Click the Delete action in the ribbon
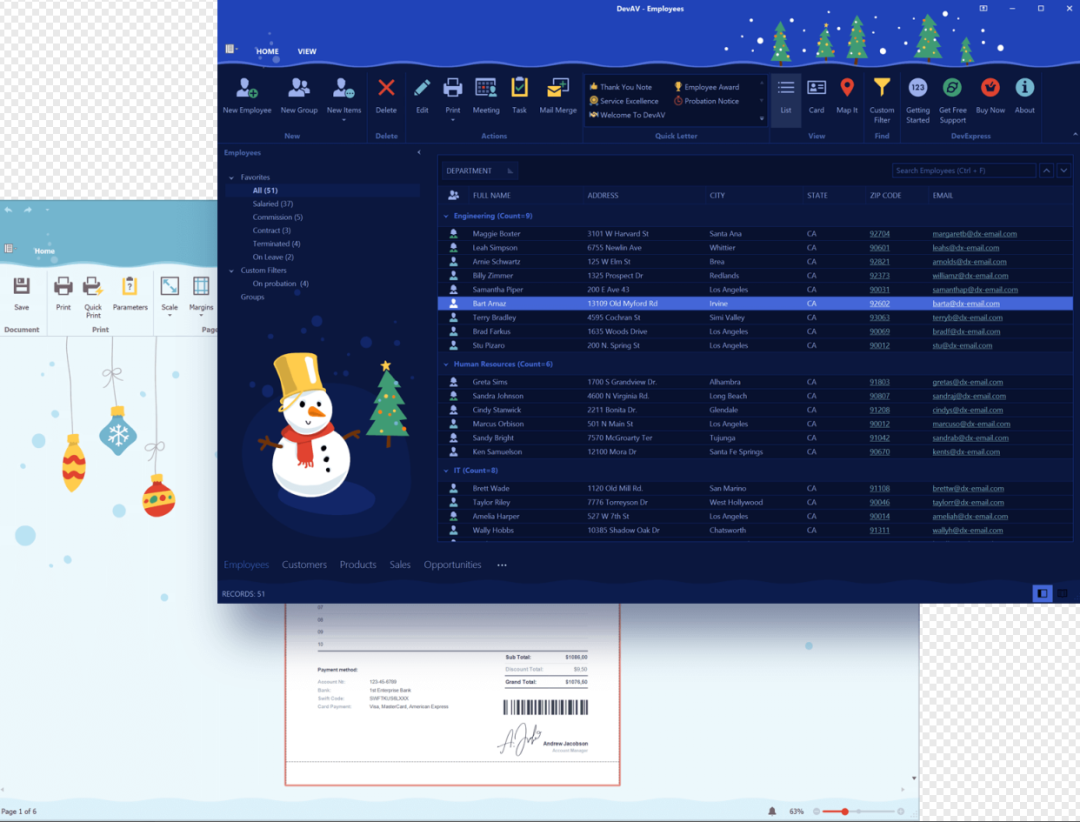This screenshot has height=822, width=1080. click(x=386, y=95)
